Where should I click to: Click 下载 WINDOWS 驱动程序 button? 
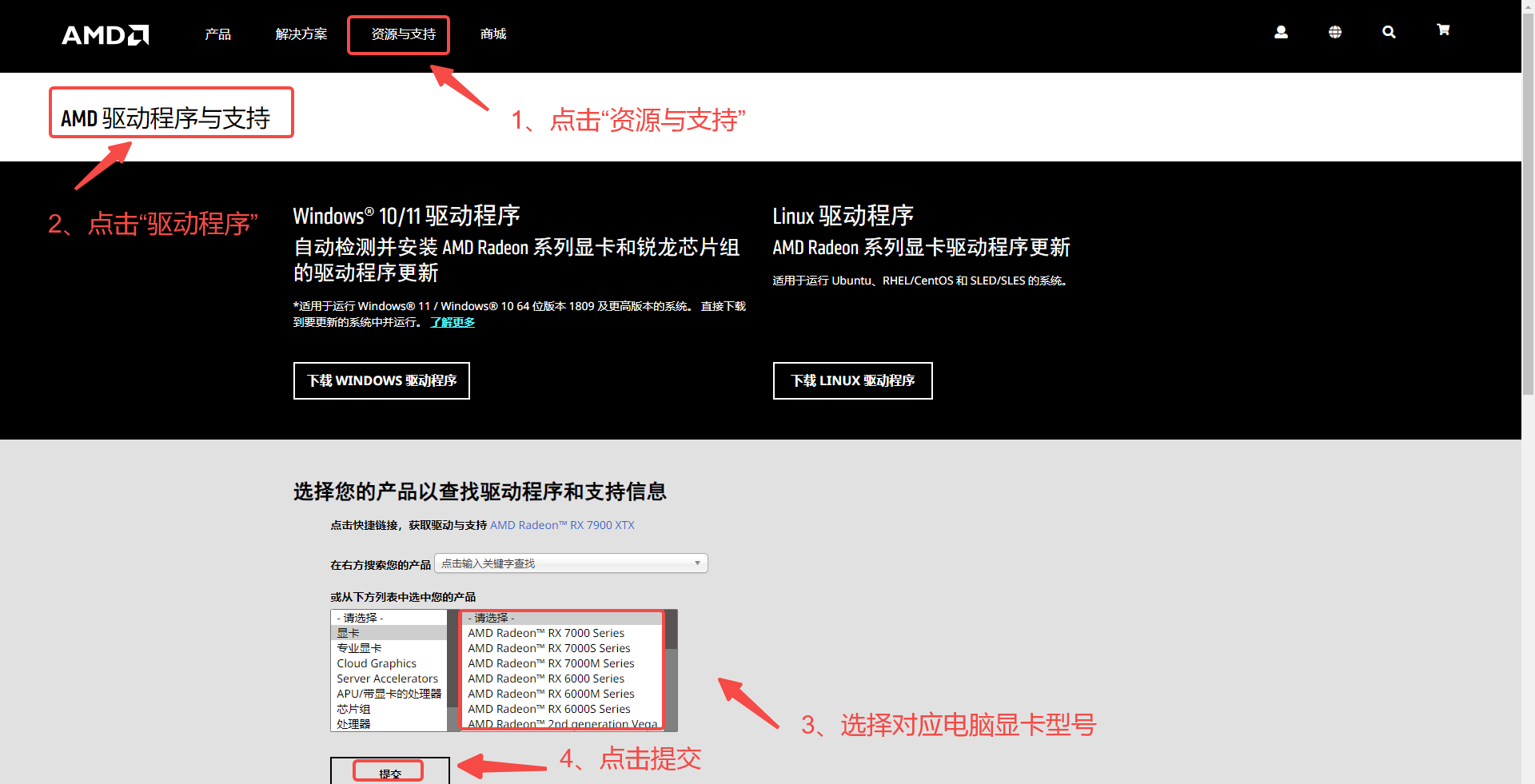[381, 380]
